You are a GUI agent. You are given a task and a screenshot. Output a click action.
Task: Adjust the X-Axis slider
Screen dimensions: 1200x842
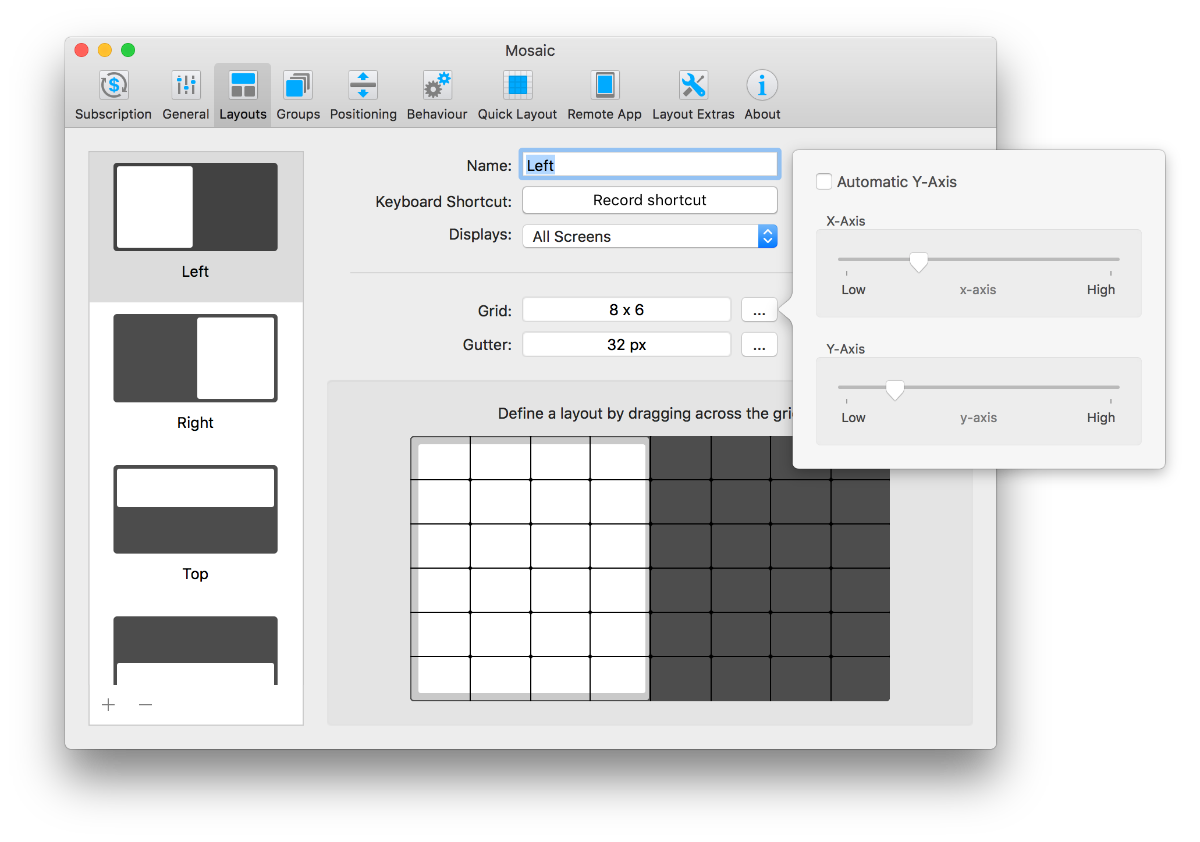(x=919, y=261)
